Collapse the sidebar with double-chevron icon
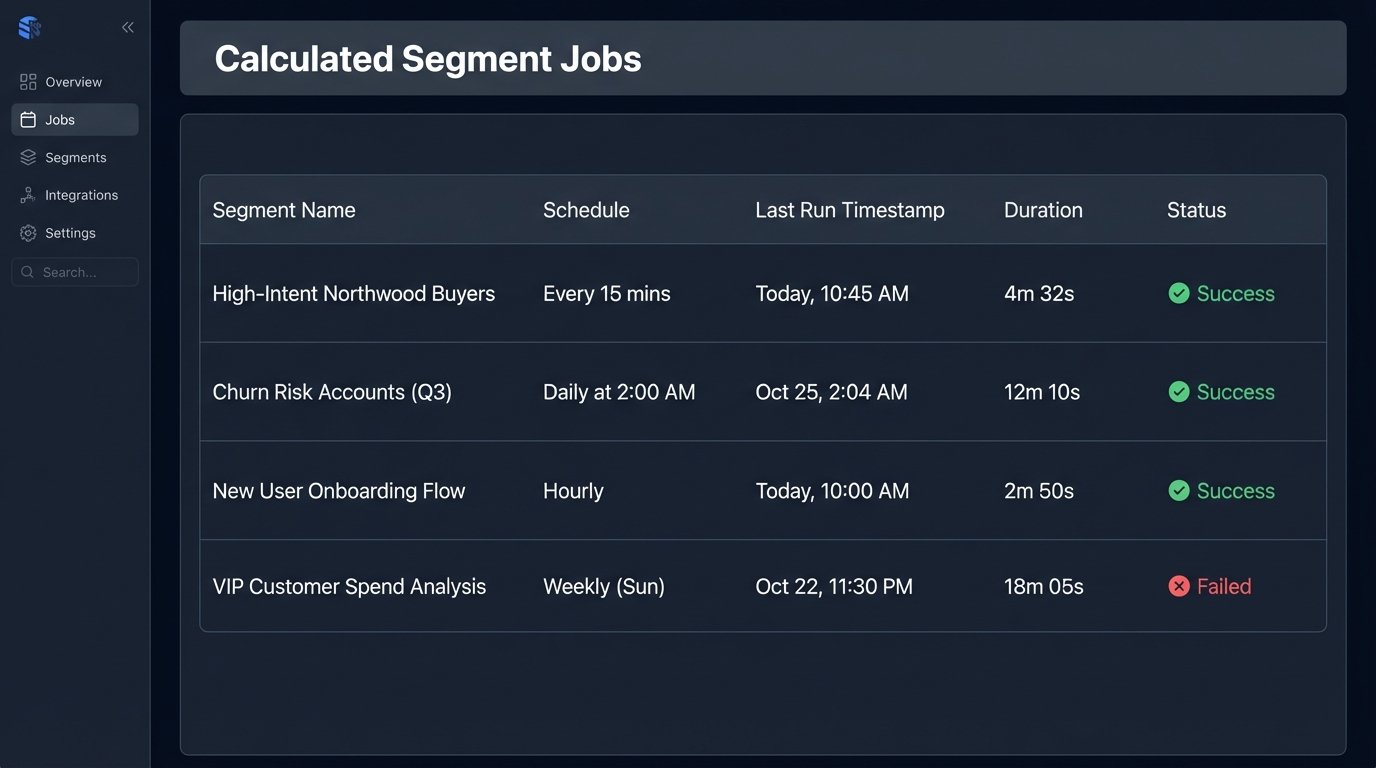Image resolution: width=1376 pixels, height=768 pixels. 128,28
